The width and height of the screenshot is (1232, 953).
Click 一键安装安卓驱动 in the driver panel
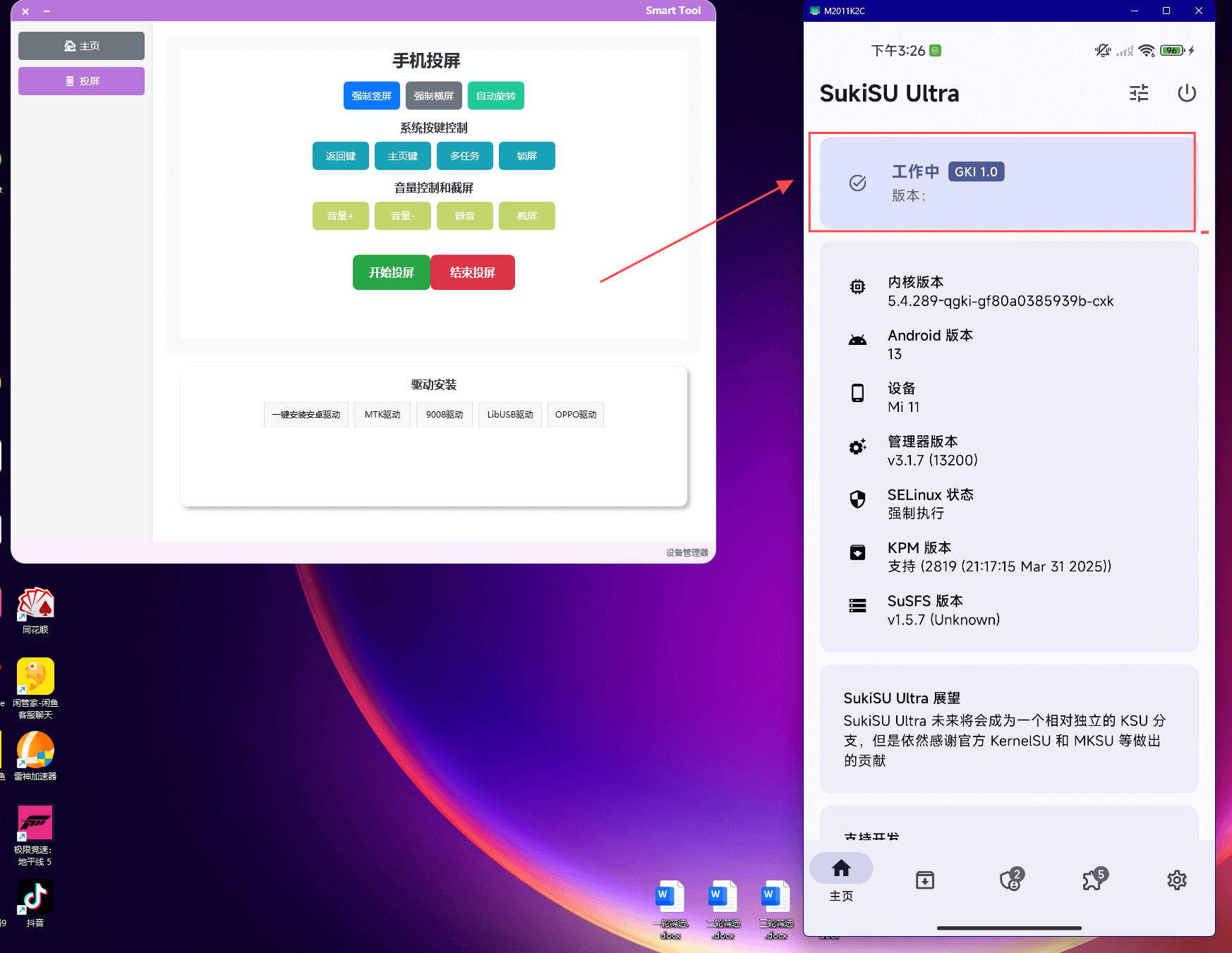pos(306,414)
